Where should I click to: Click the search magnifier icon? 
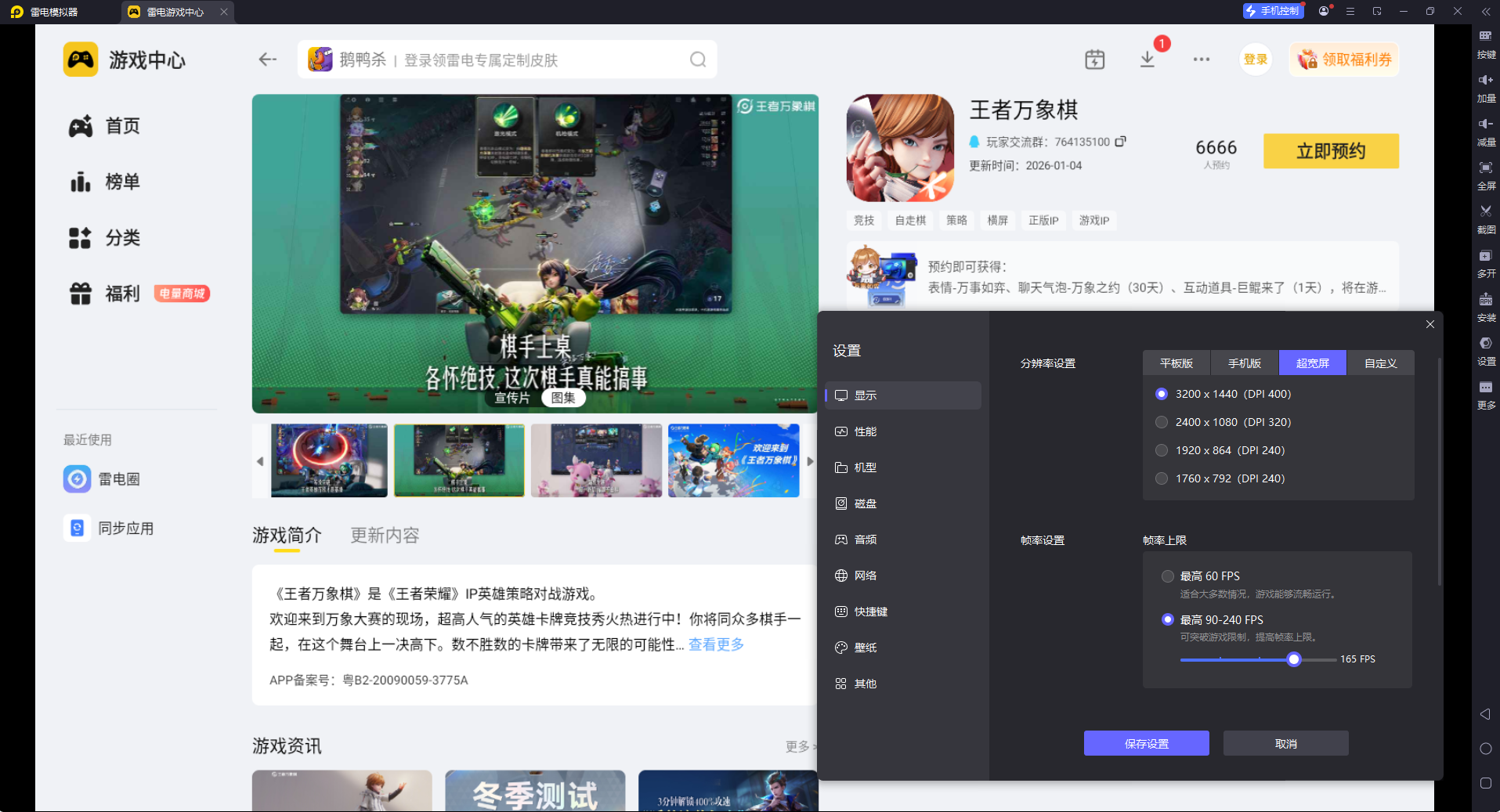click(x=698, y=60)
